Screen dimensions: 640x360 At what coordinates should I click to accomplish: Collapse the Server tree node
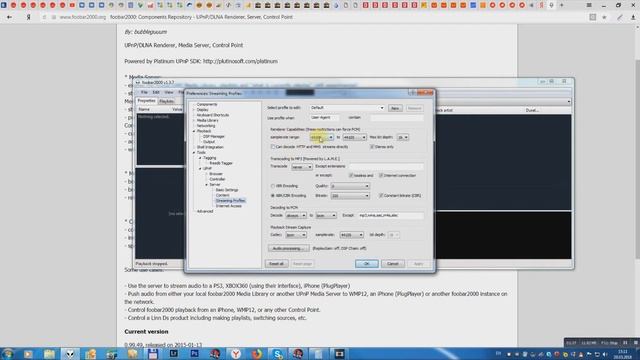pyautogui.click(x=207, y=185)
